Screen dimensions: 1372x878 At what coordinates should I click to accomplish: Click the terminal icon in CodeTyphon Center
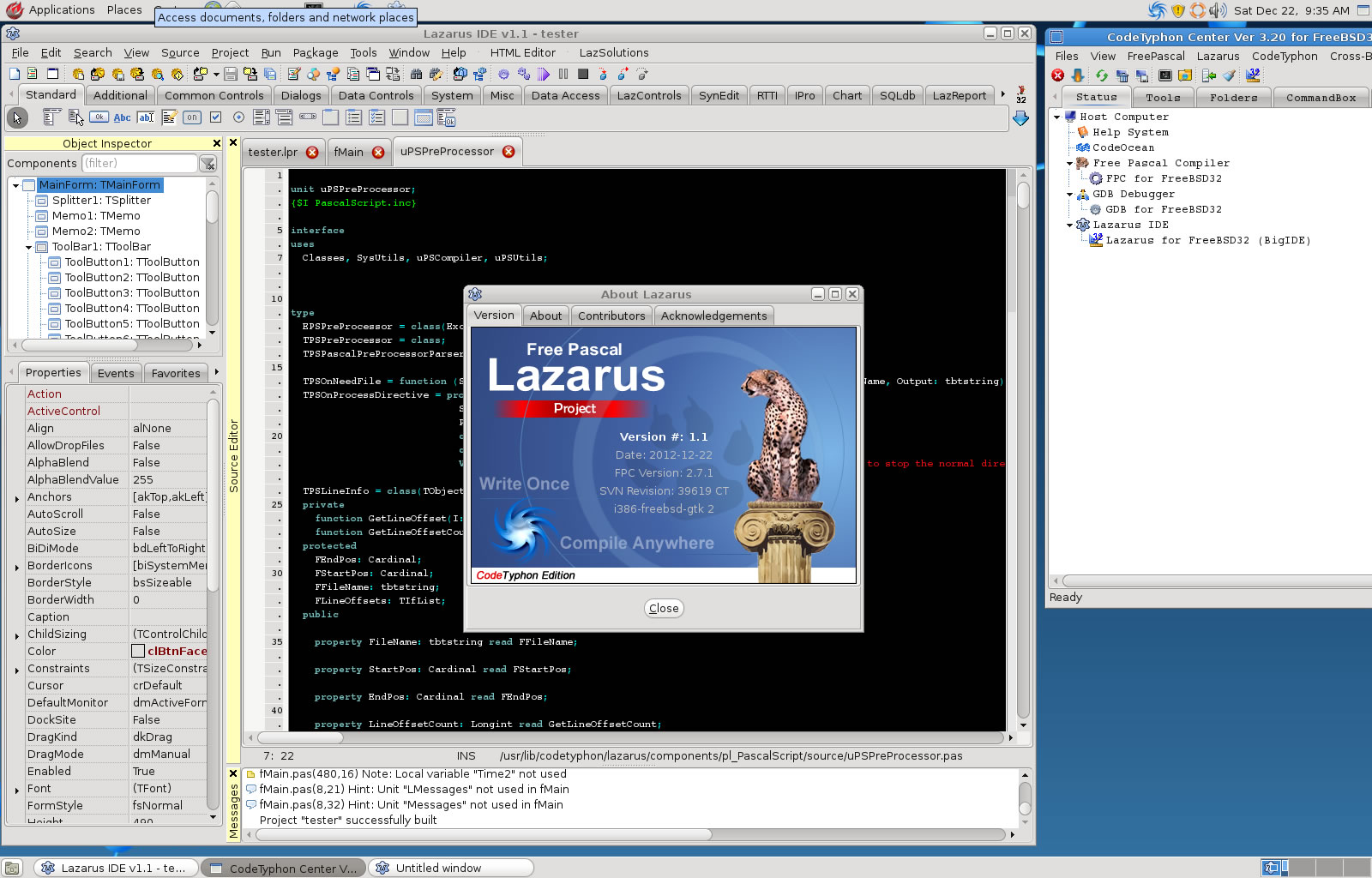coord(1165,75)
